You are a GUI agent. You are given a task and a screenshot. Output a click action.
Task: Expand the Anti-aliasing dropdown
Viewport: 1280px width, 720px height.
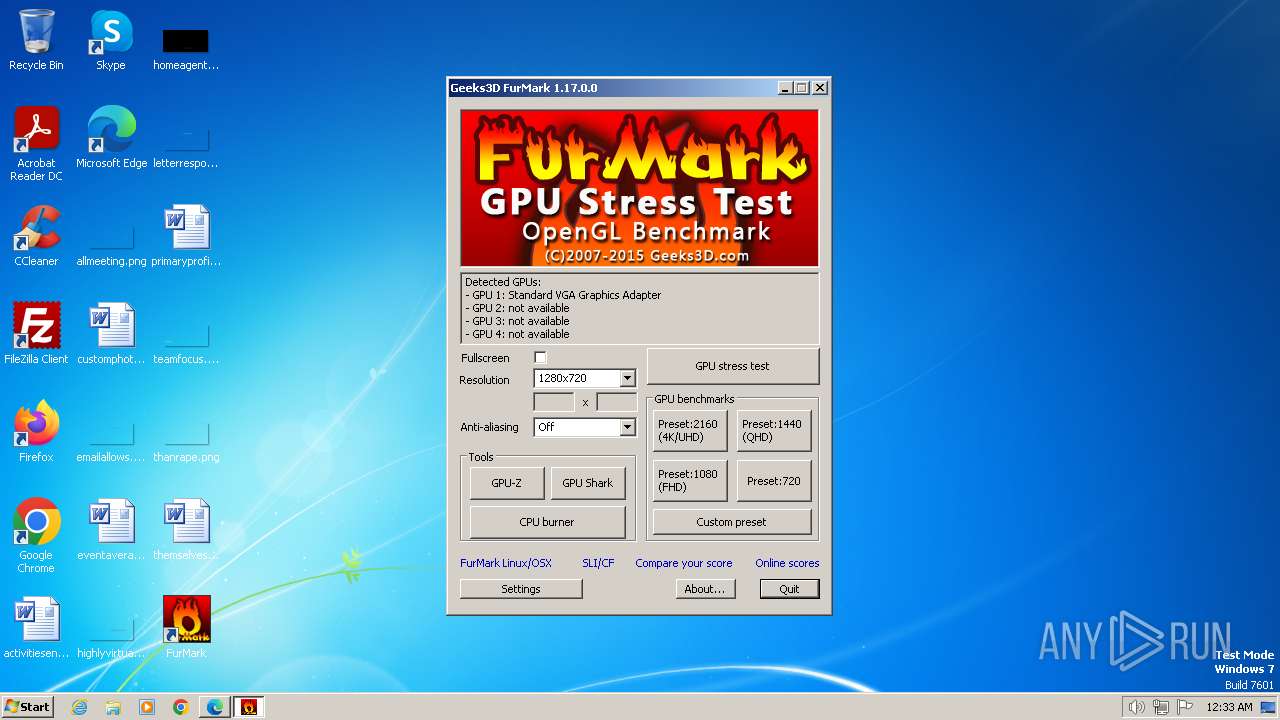[x=627, y=427]
